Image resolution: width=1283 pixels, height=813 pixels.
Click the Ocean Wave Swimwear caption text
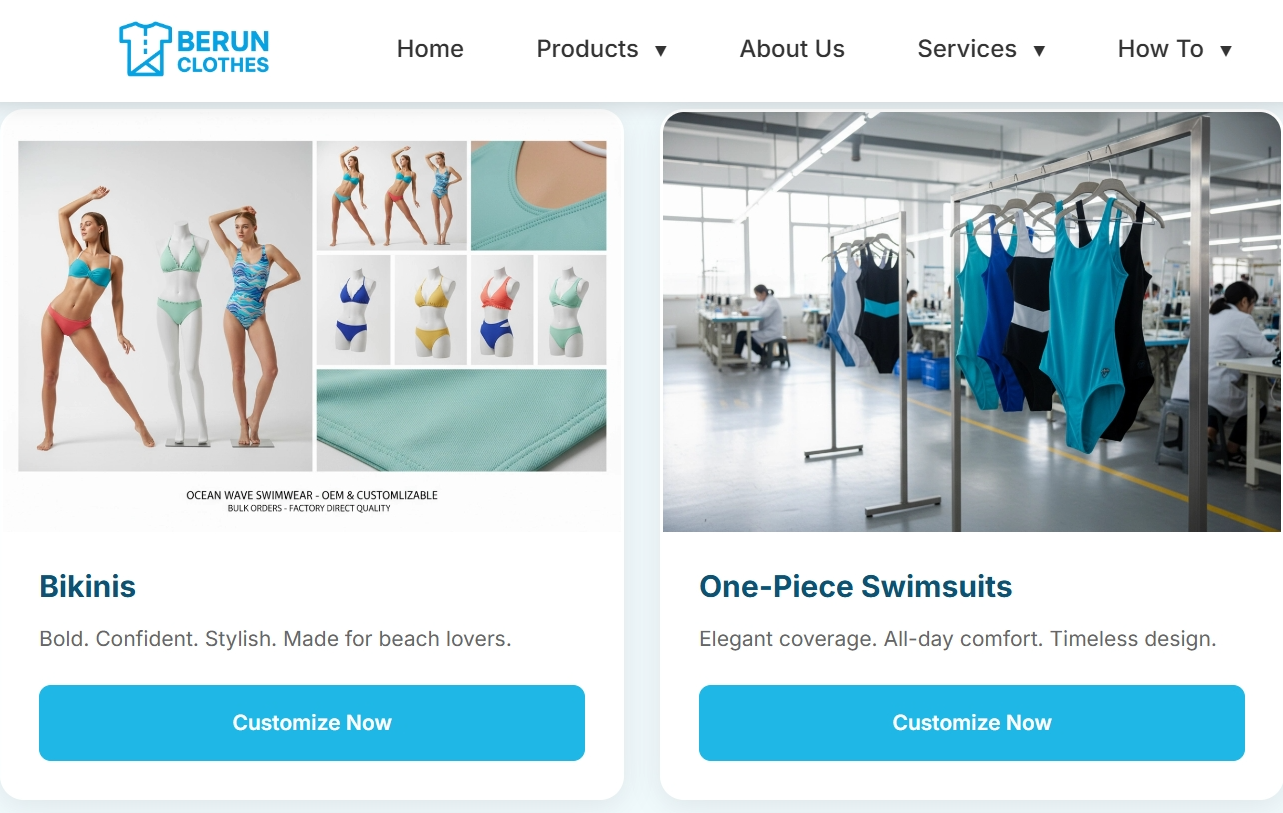[312, 495]
